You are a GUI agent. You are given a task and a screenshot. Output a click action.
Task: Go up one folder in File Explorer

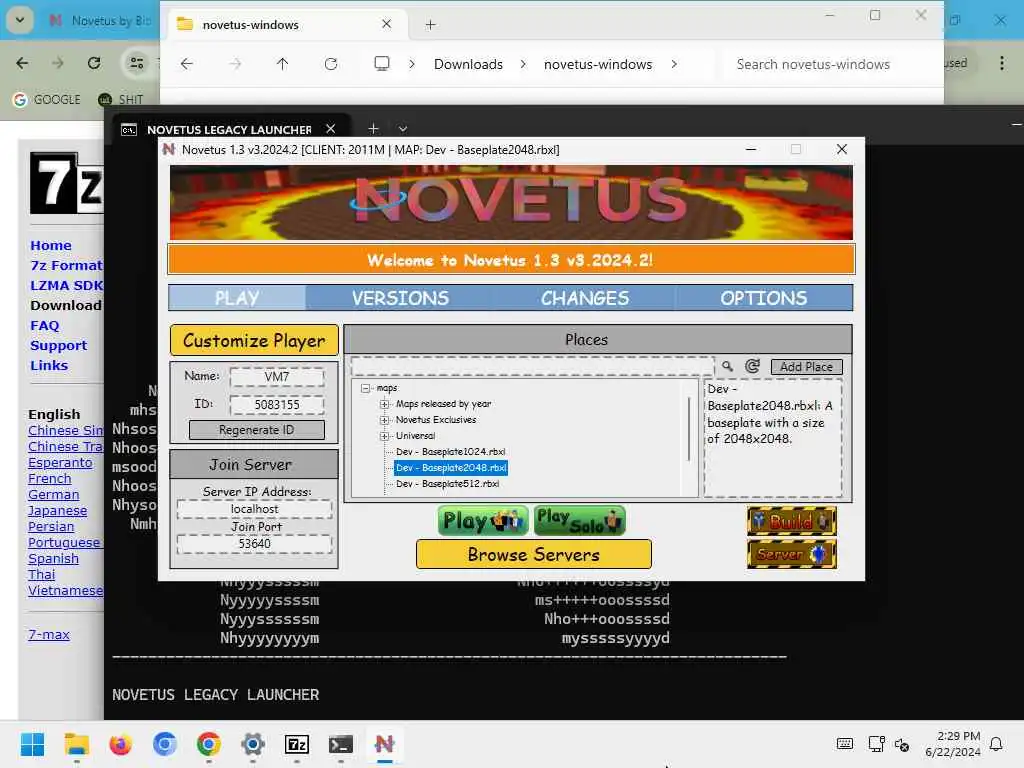(282, 64)
